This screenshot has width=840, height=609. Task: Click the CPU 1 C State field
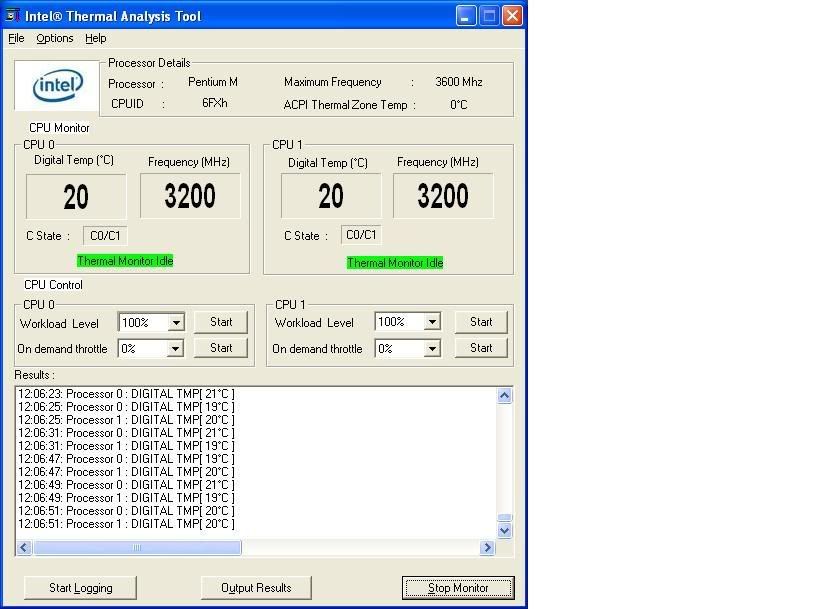point(361,235)
